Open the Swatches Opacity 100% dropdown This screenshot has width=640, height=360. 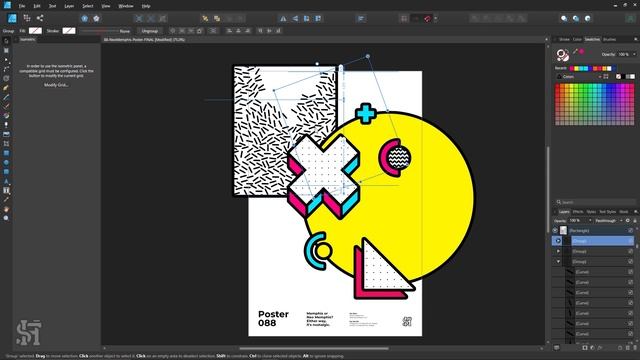point(627,54)
